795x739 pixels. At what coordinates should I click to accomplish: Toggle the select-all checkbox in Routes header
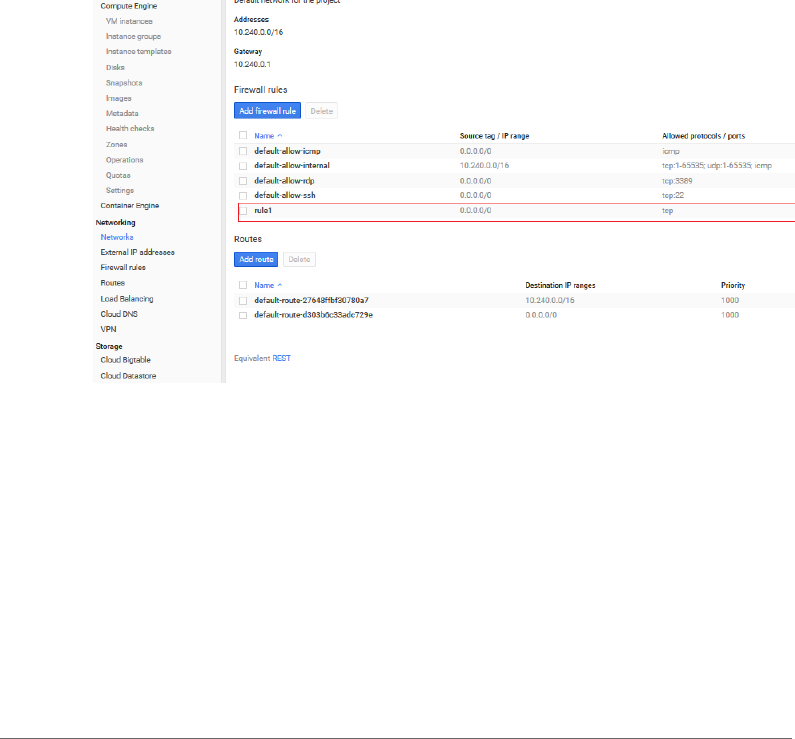(243, 285)
